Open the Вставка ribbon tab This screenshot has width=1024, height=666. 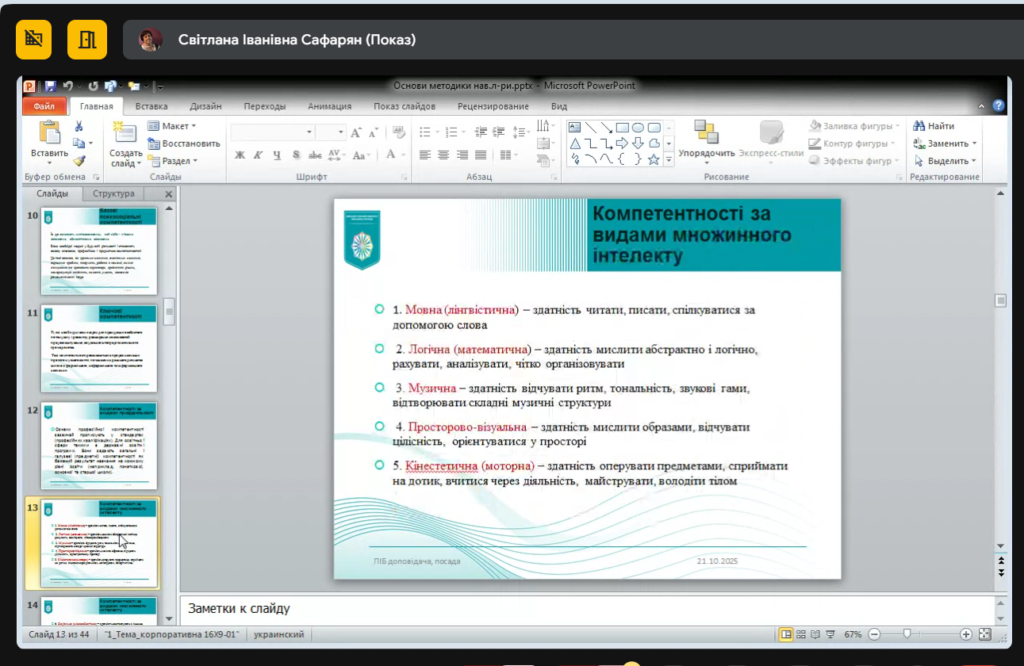coord(151,106)
